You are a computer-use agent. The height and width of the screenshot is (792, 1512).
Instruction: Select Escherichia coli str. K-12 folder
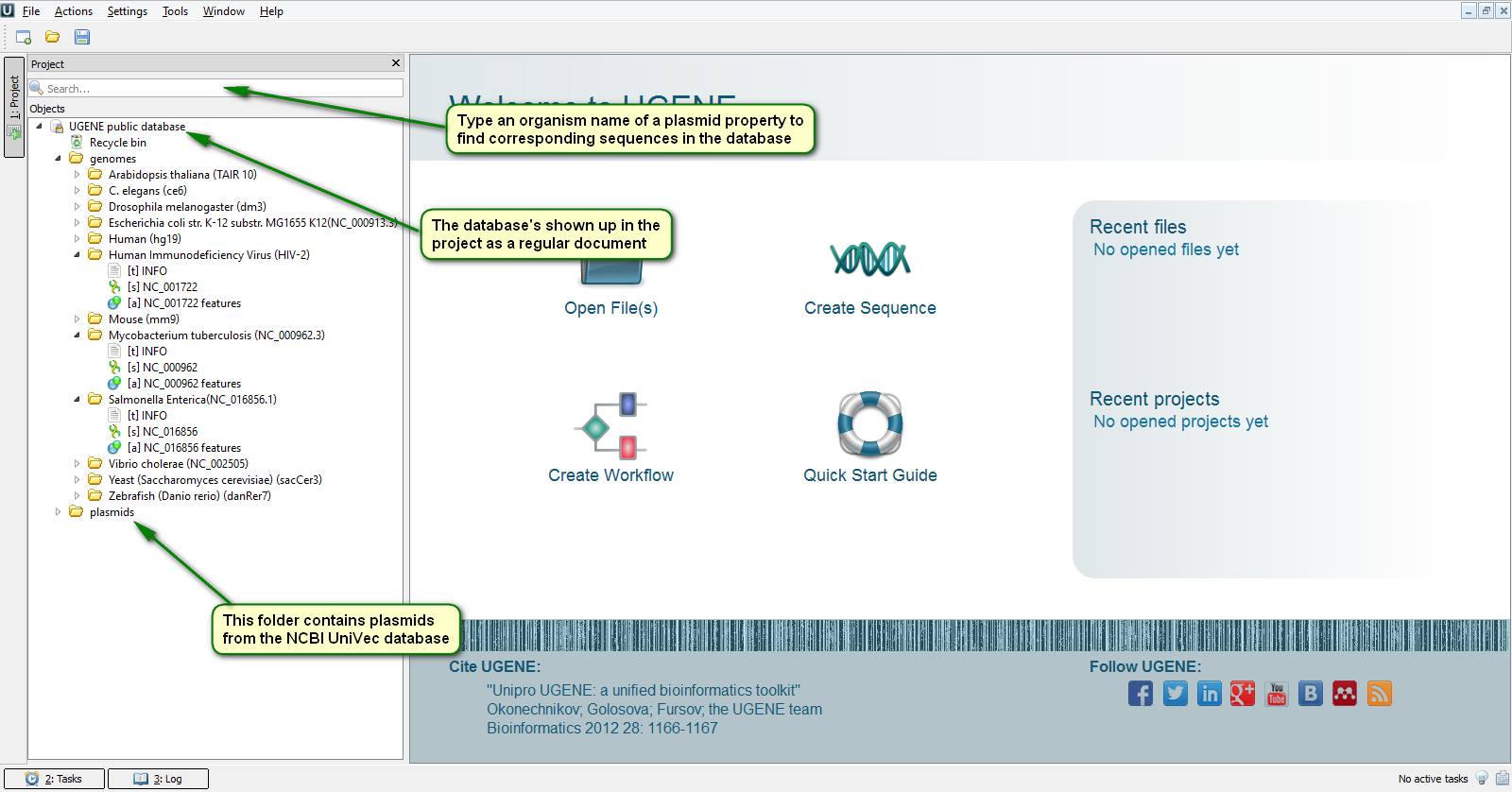tap(252, 223)
